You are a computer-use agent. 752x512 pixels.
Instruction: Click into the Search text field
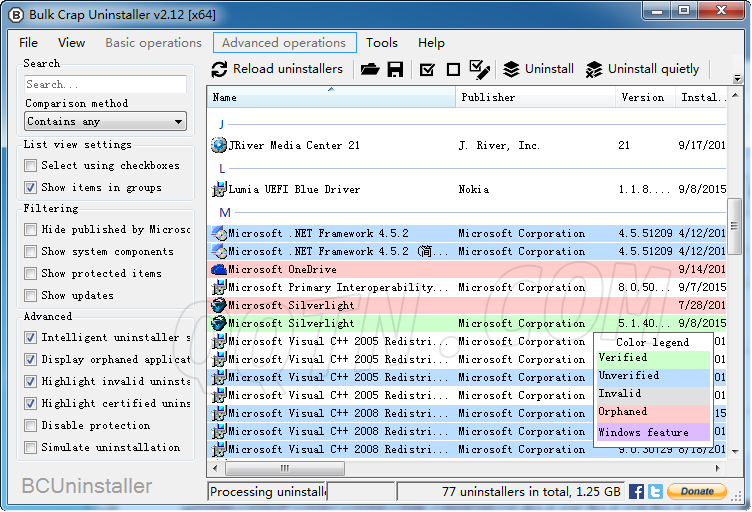[x=105, y=85]
